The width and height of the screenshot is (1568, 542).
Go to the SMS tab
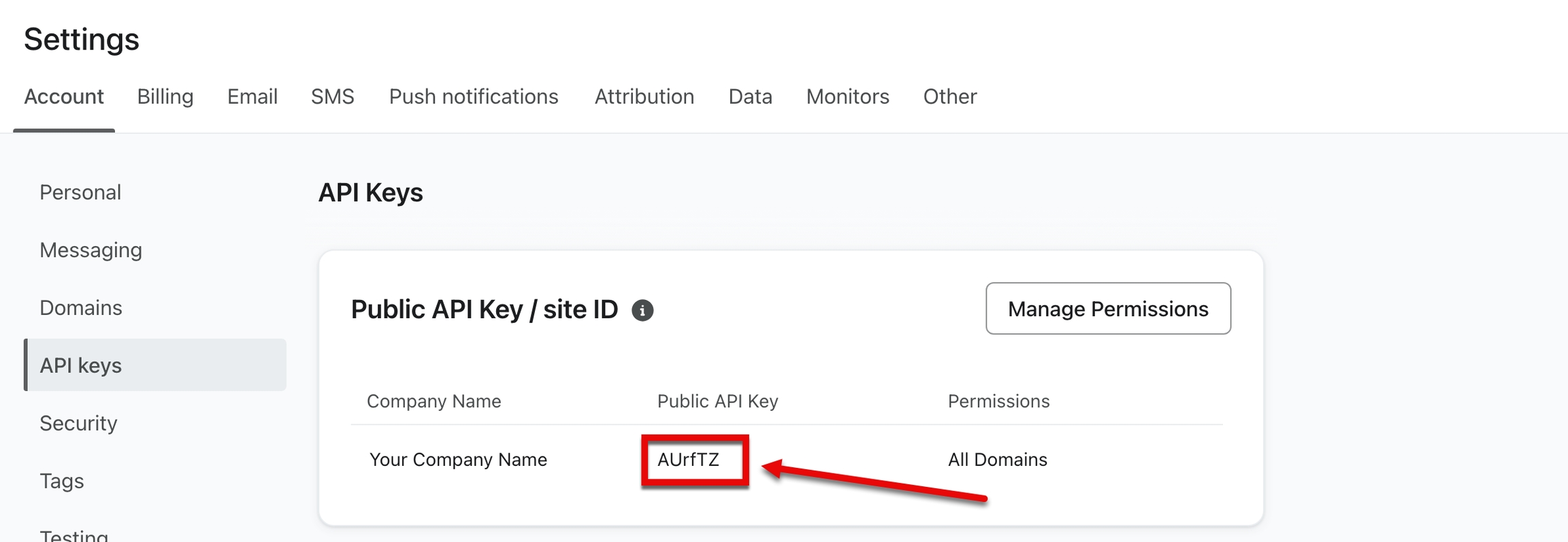click(332, 97)
